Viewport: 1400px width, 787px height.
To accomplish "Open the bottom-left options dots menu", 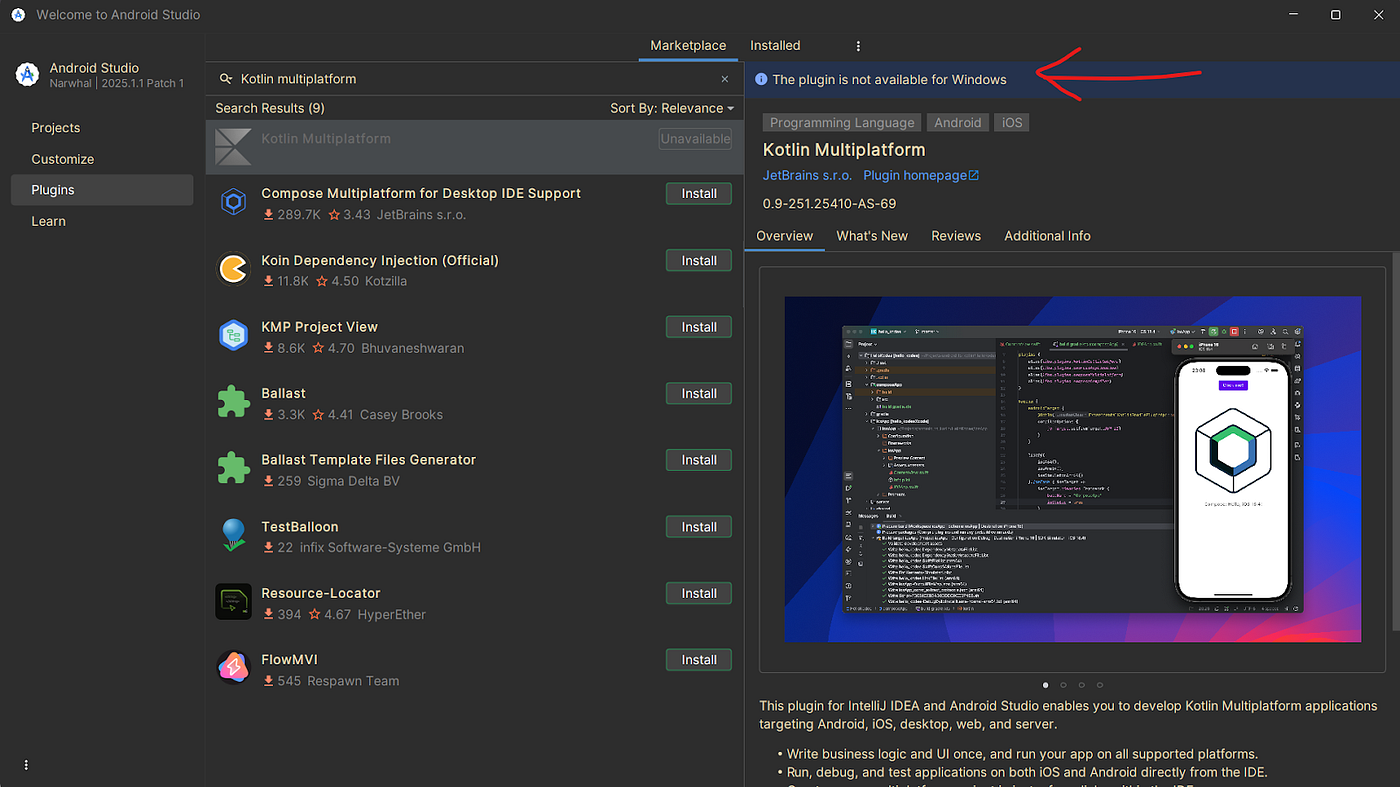I will click(x=26, y=765).
